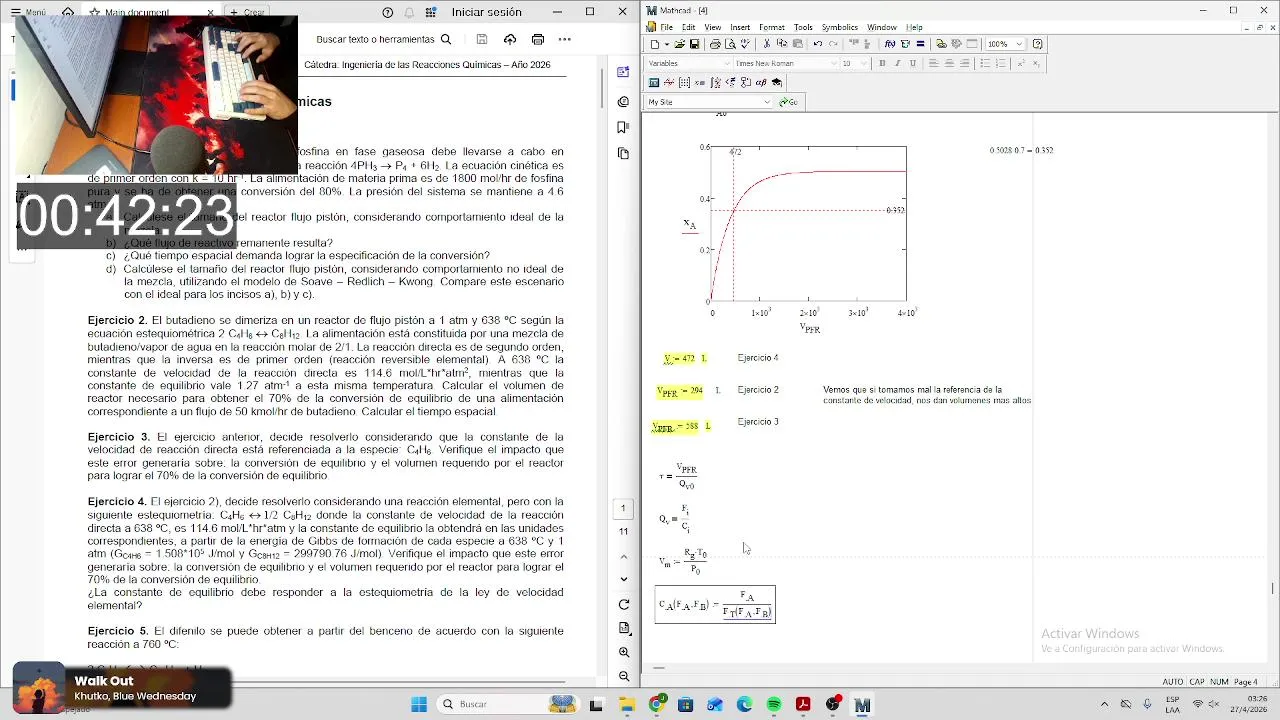This screenshot has width=1280, height=720.
Task: Go to next page in PDF
Action: pyautogui.click(x=624, y=578)
